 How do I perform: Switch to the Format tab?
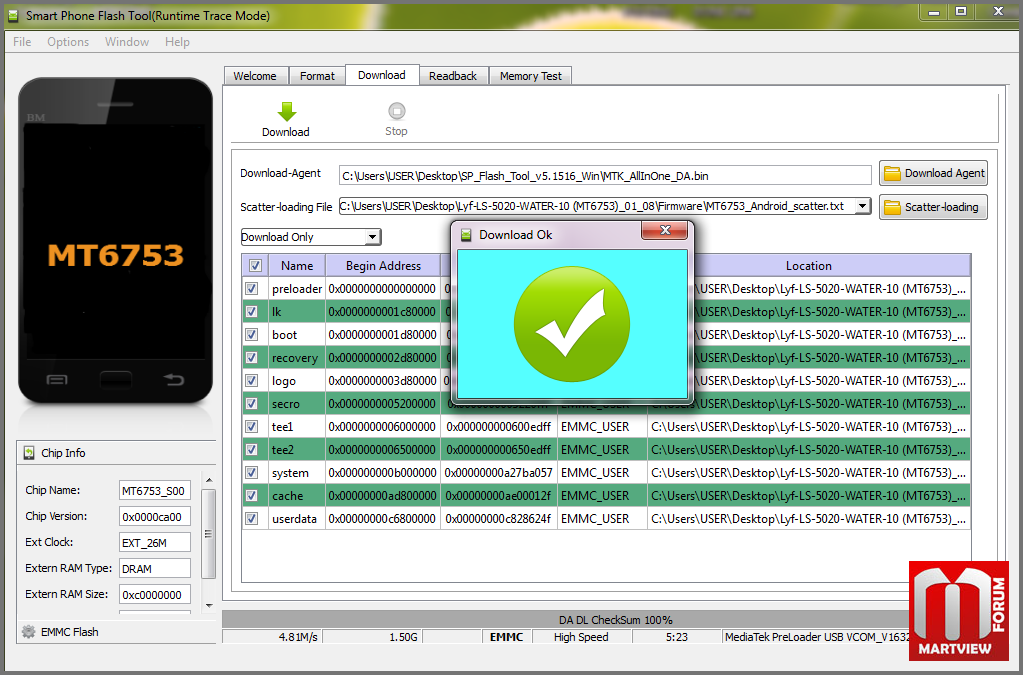317,76
